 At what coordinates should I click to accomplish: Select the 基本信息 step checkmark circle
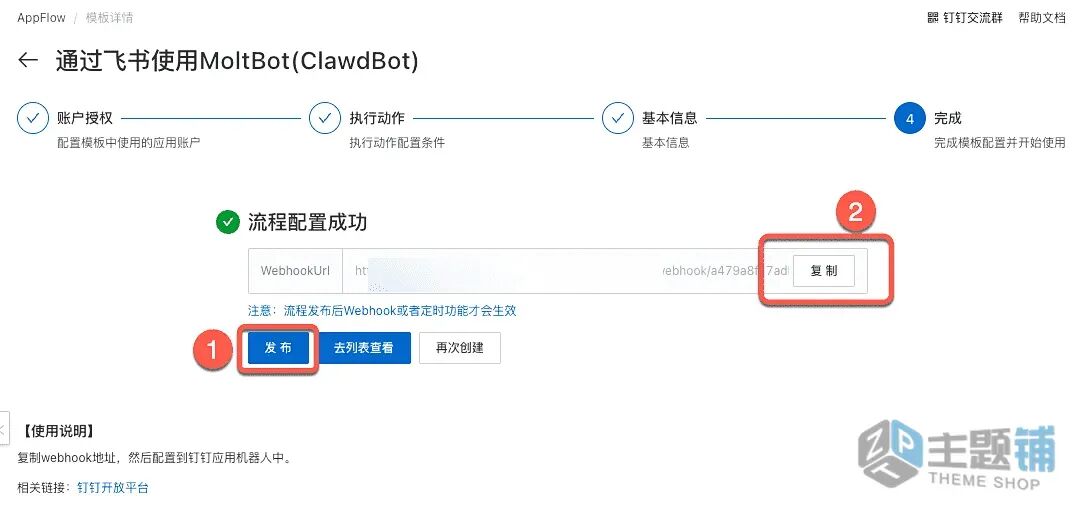click(x=618, y=118)
